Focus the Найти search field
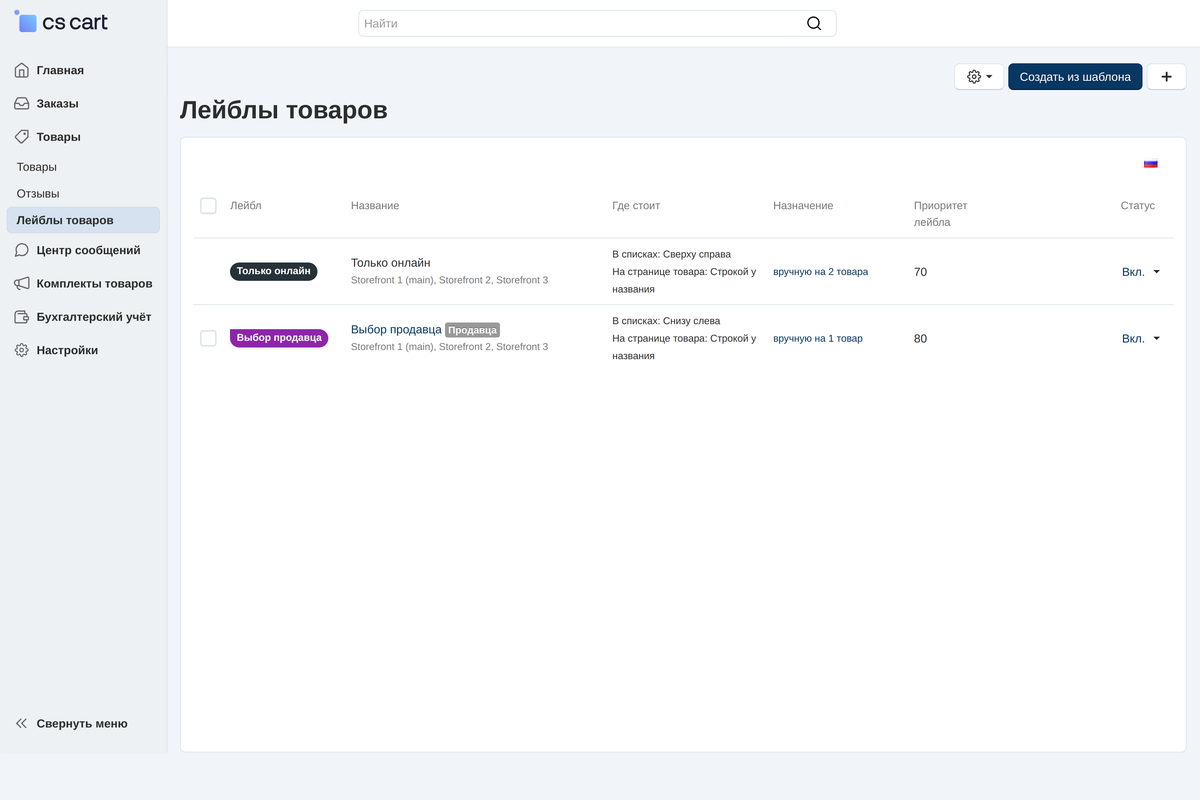Screen dimensions: 1200x800 597,23
